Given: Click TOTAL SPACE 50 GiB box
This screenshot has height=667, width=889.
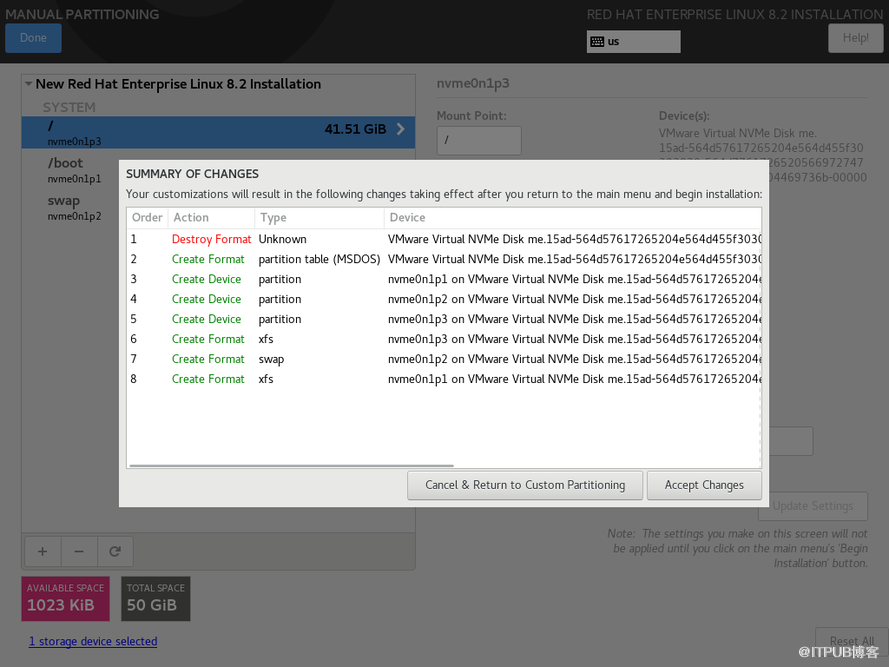Looking at the screenshot, I should point(155,598).
